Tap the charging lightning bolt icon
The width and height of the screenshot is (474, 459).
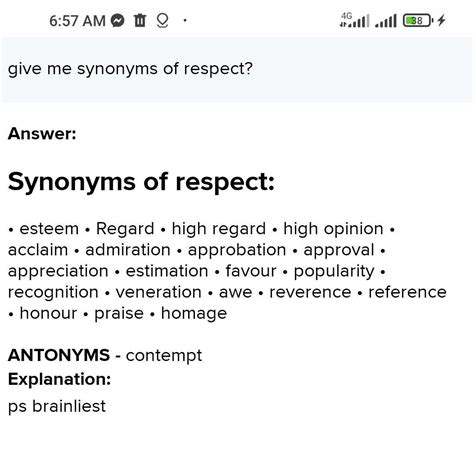pyautogui.click(x=441, y=20)
